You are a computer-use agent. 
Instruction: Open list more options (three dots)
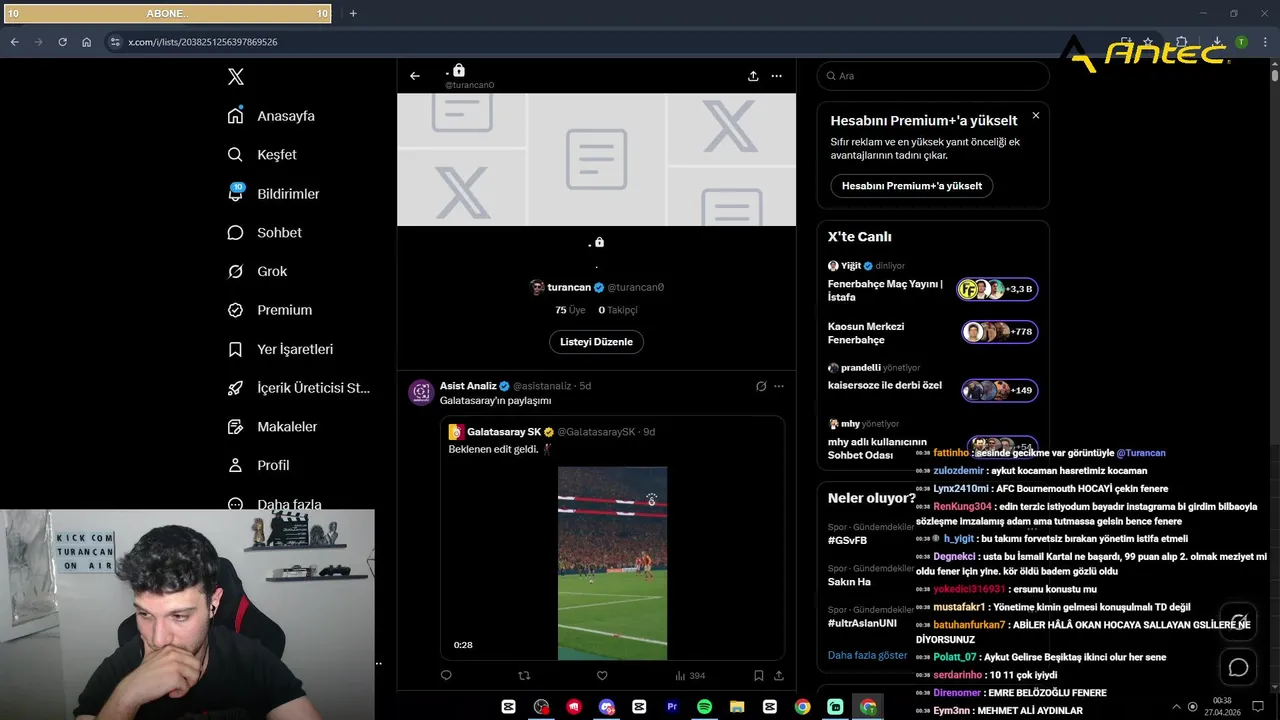pos(777,76)
